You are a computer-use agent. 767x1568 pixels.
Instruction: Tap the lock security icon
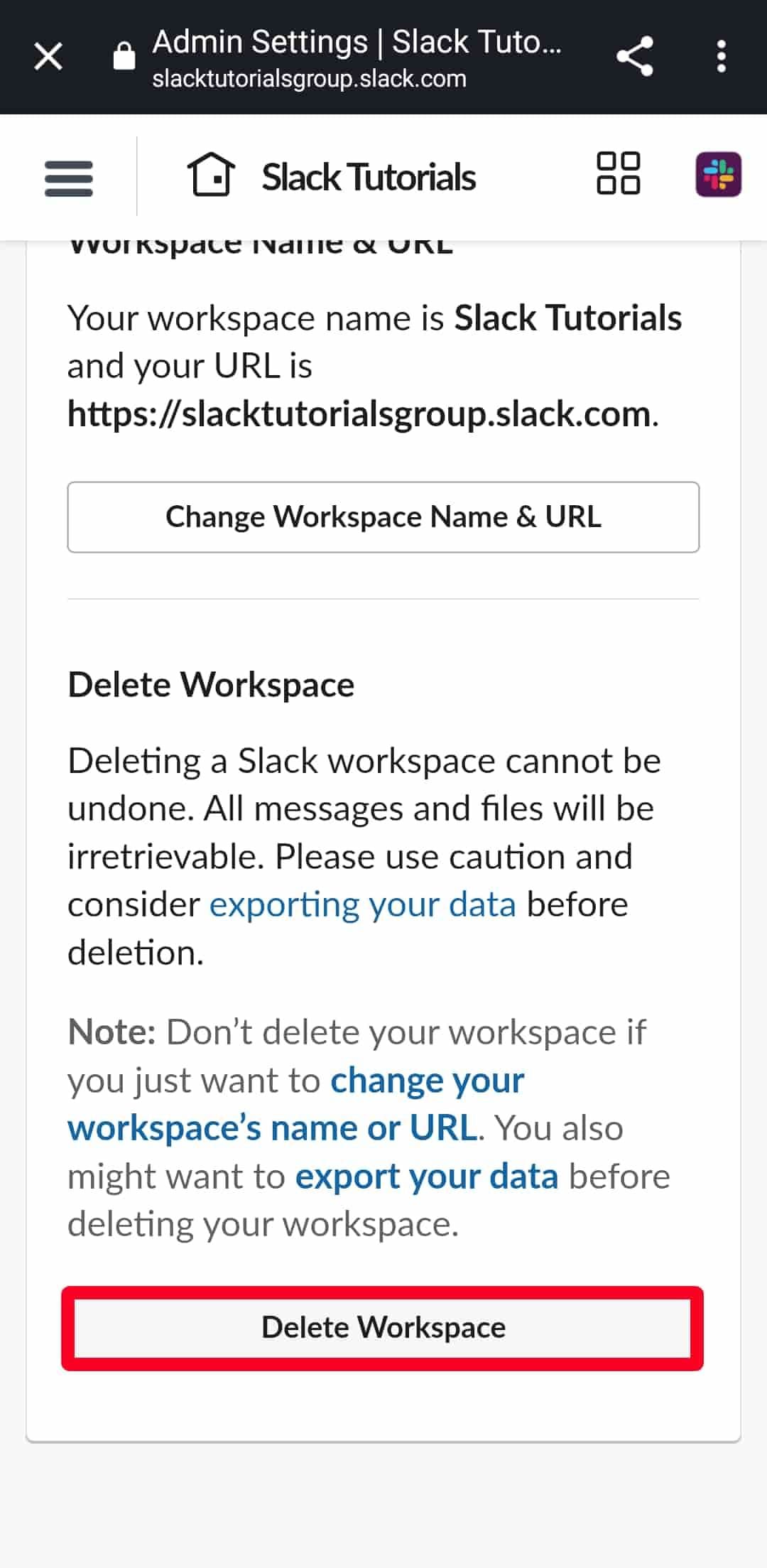124,55
